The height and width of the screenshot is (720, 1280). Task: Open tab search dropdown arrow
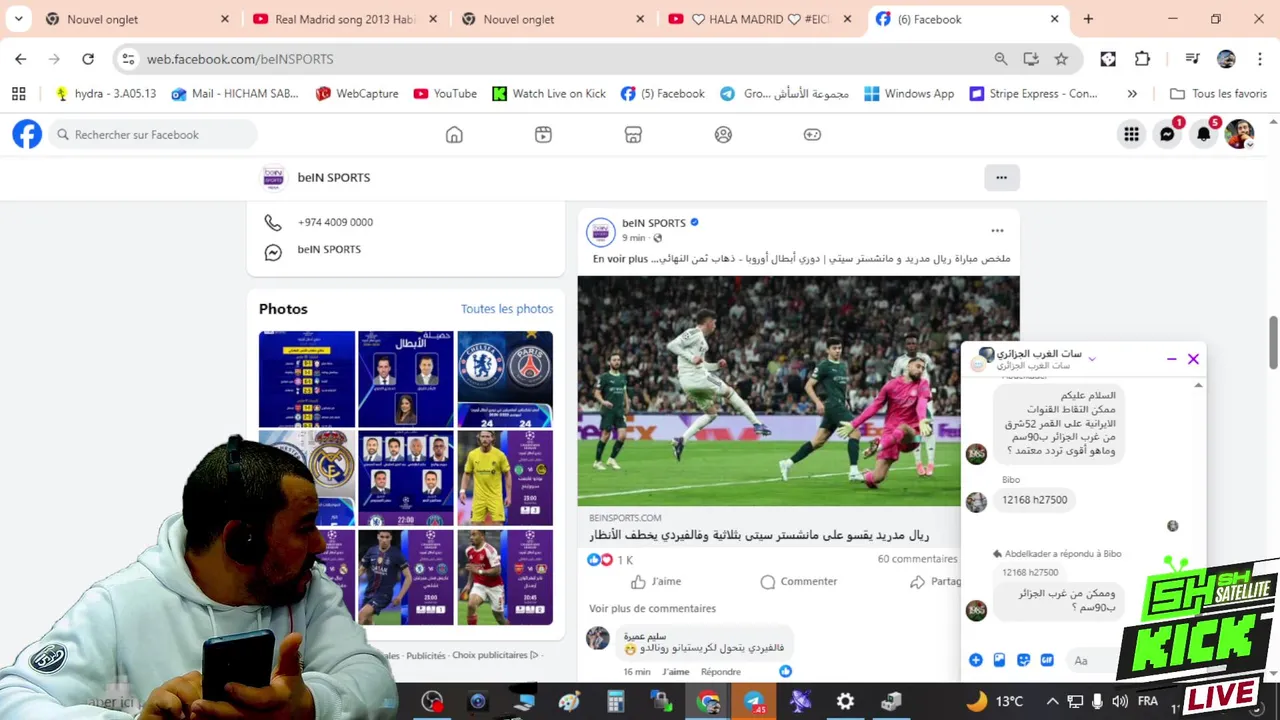click(x=18, y=19)
